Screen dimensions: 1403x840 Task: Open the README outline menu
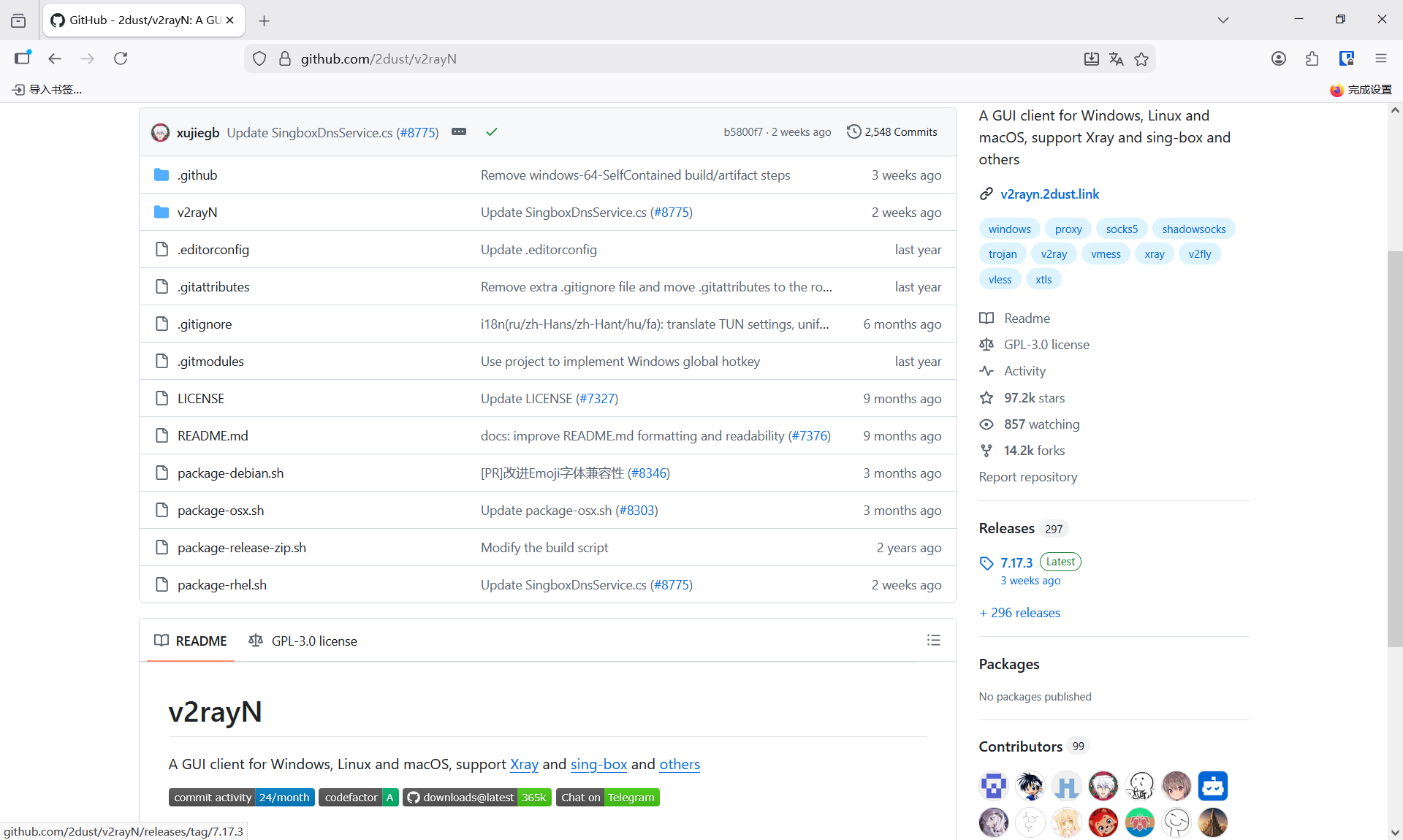click(933, 640)
